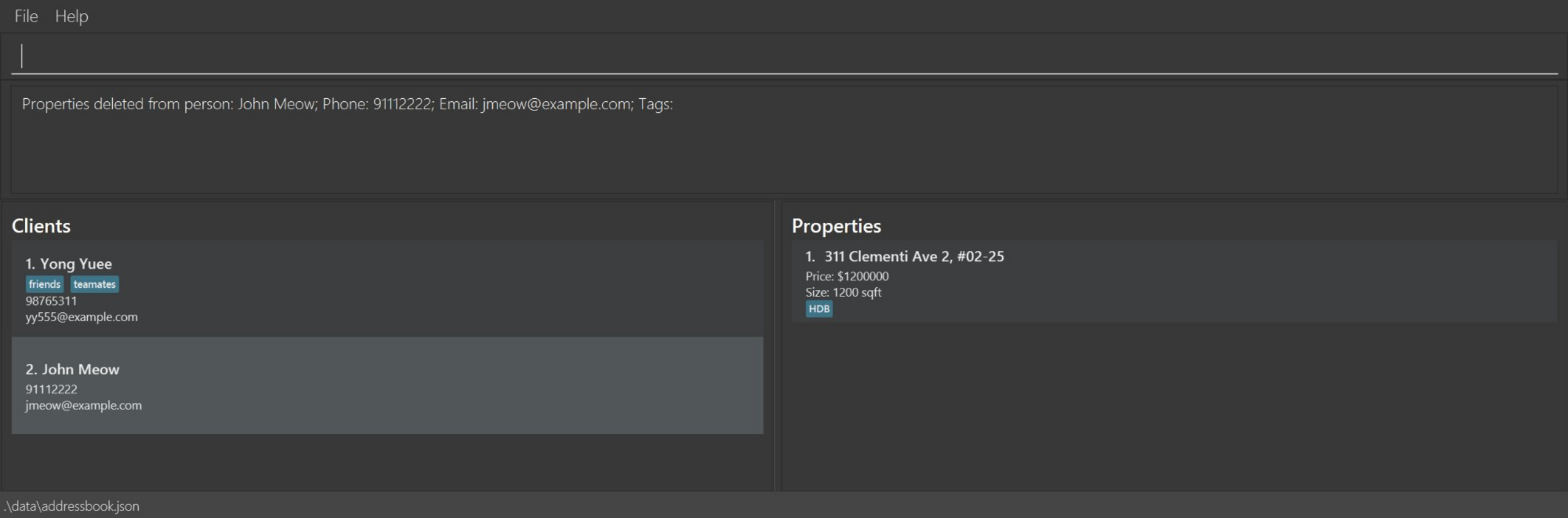Screen dimensions: 1568x518
Task: Click phone number 91112222 in client list
Action: point(51,389)
